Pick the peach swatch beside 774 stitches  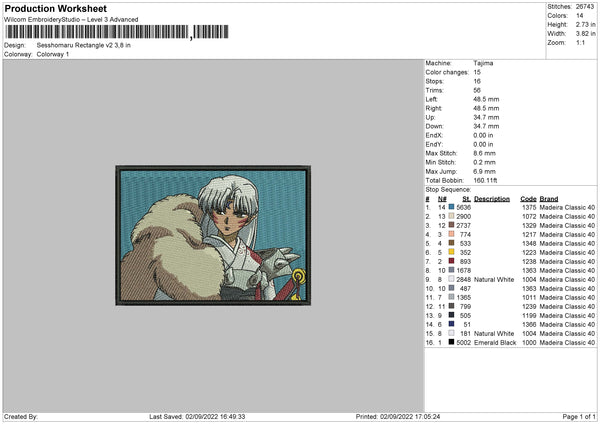[x=452, y=234]
